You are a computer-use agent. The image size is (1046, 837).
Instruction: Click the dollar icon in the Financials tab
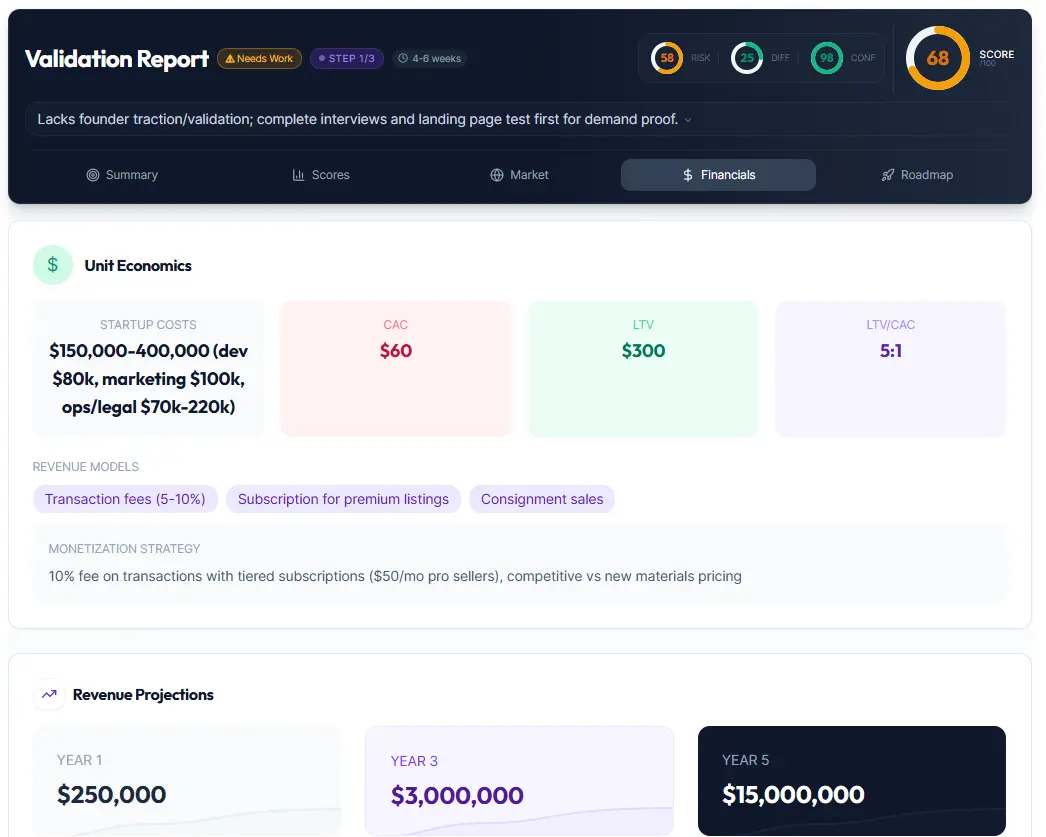click(686, 174)
